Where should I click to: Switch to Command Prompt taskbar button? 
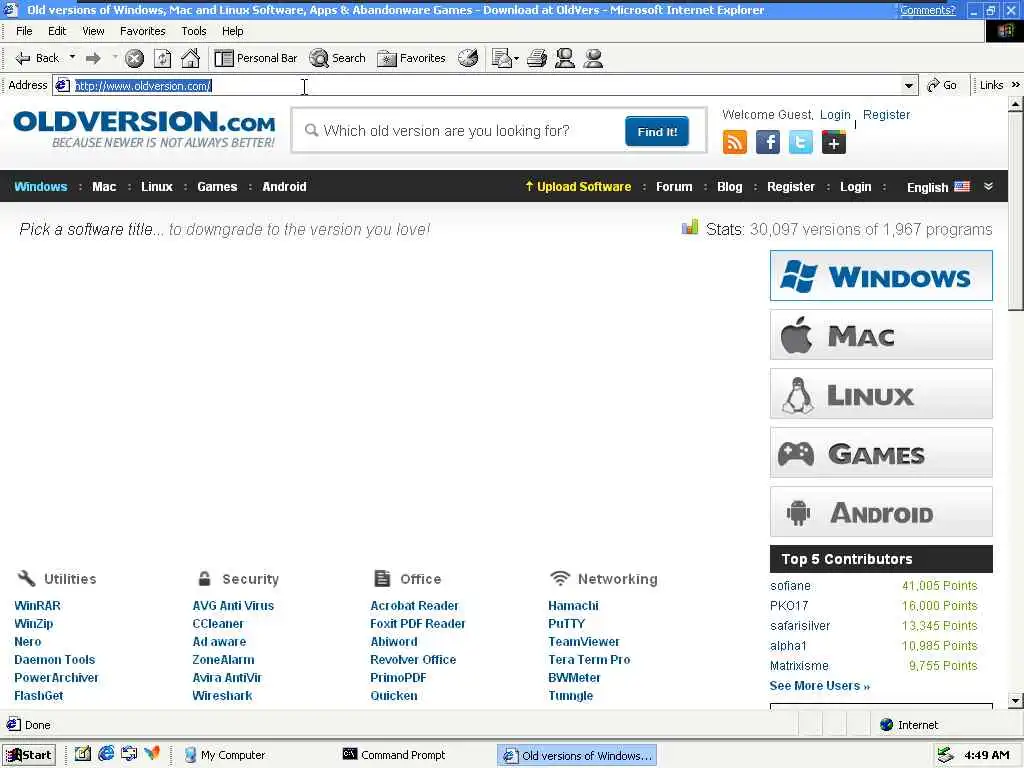click(394, 755)
